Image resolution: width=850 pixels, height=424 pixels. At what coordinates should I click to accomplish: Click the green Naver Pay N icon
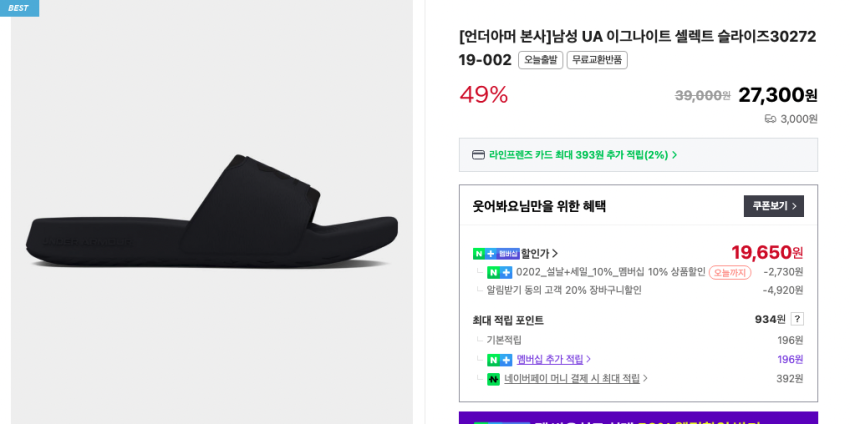click(493, 379)
